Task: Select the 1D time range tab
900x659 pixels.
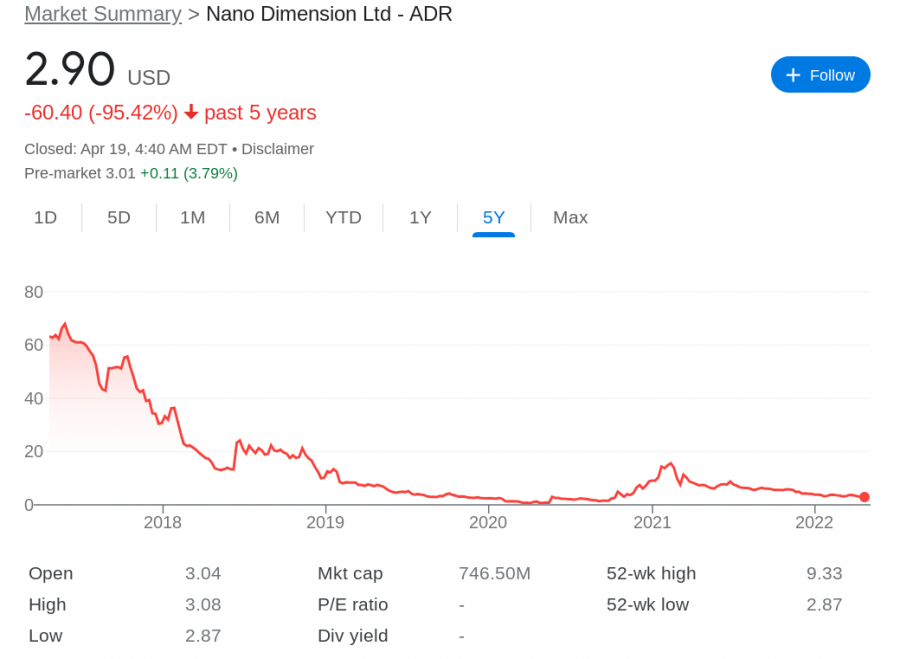Action: pos(45,218)
